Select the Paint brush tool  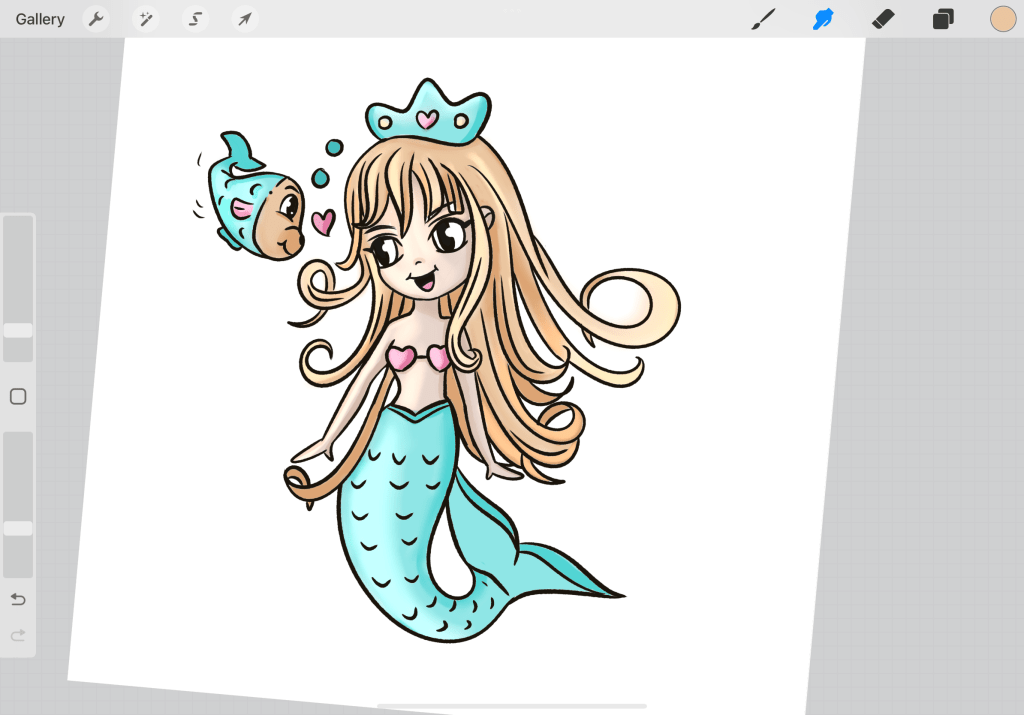(763, 19)
